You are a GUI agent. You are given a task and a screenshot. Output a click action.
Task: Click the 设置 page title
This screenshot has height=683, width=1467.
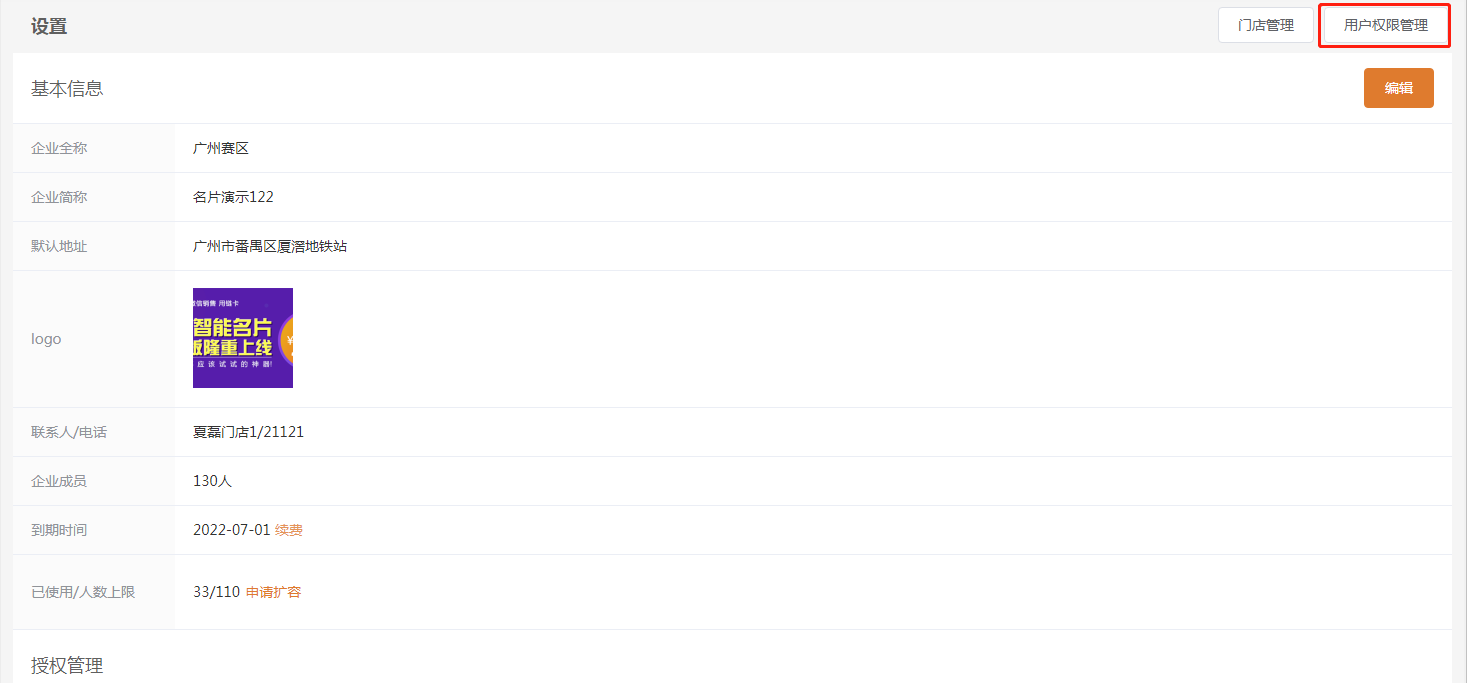pyautogui.click(x=49, y=26)
